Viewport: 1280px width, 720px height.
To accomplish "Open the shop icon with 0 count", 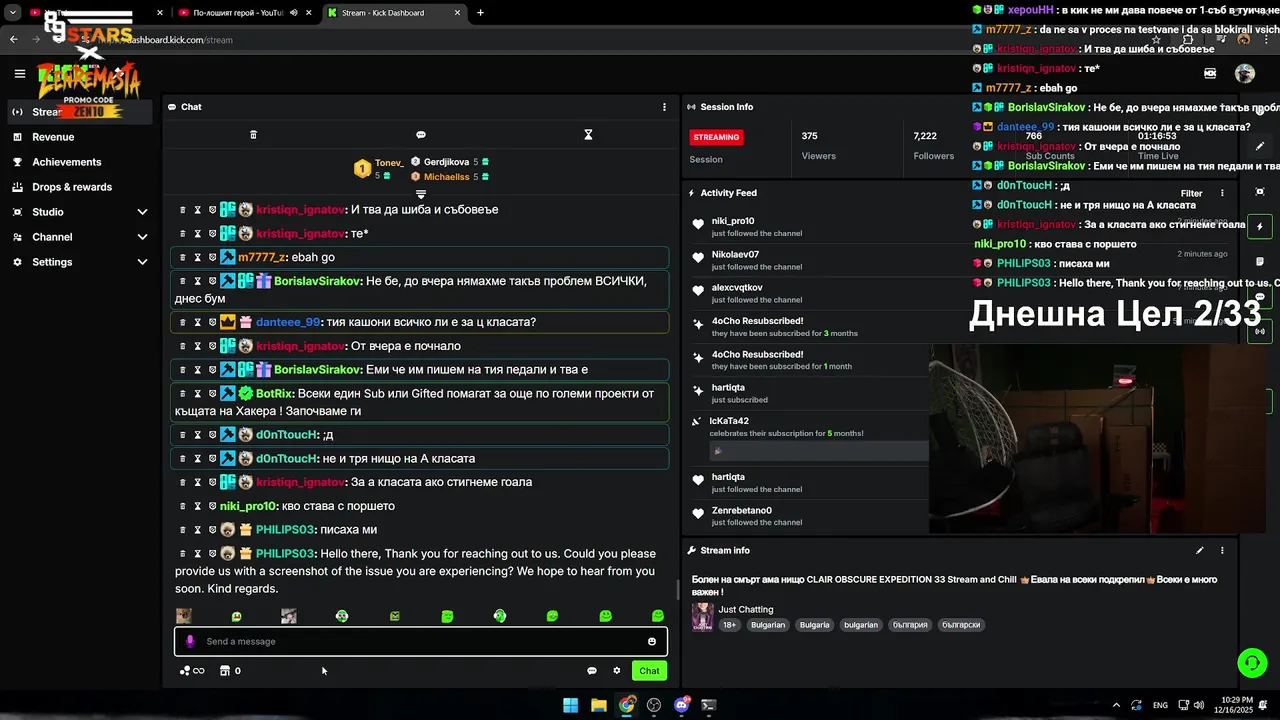I will pyautogui.click(x=231, y=671).
